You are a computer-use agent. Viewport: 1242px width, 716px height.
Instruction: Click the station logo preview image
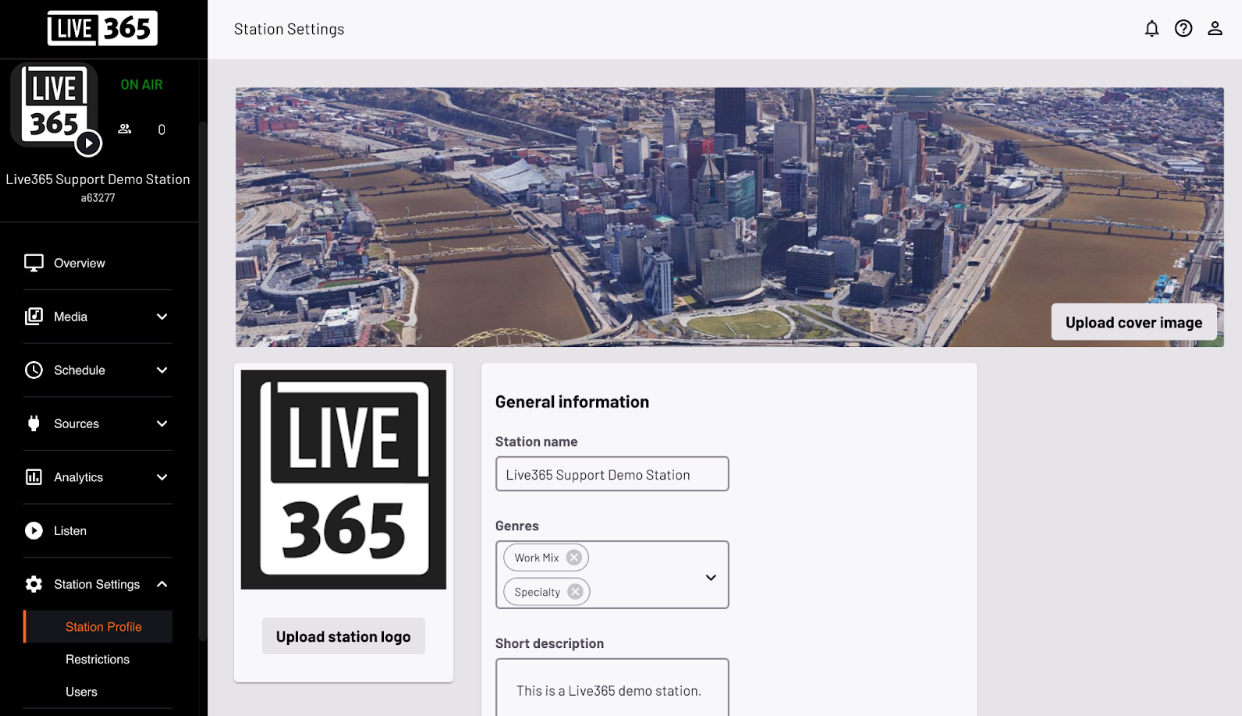pos(344,480)
